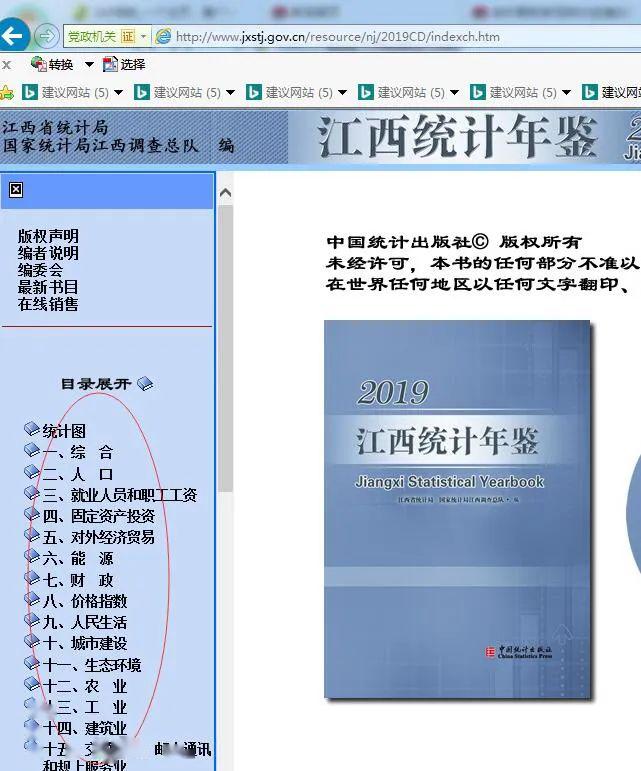Open the first 建议网站 (5) bookmark
Screen dimensions: 641x771
(x=66, y=92)
